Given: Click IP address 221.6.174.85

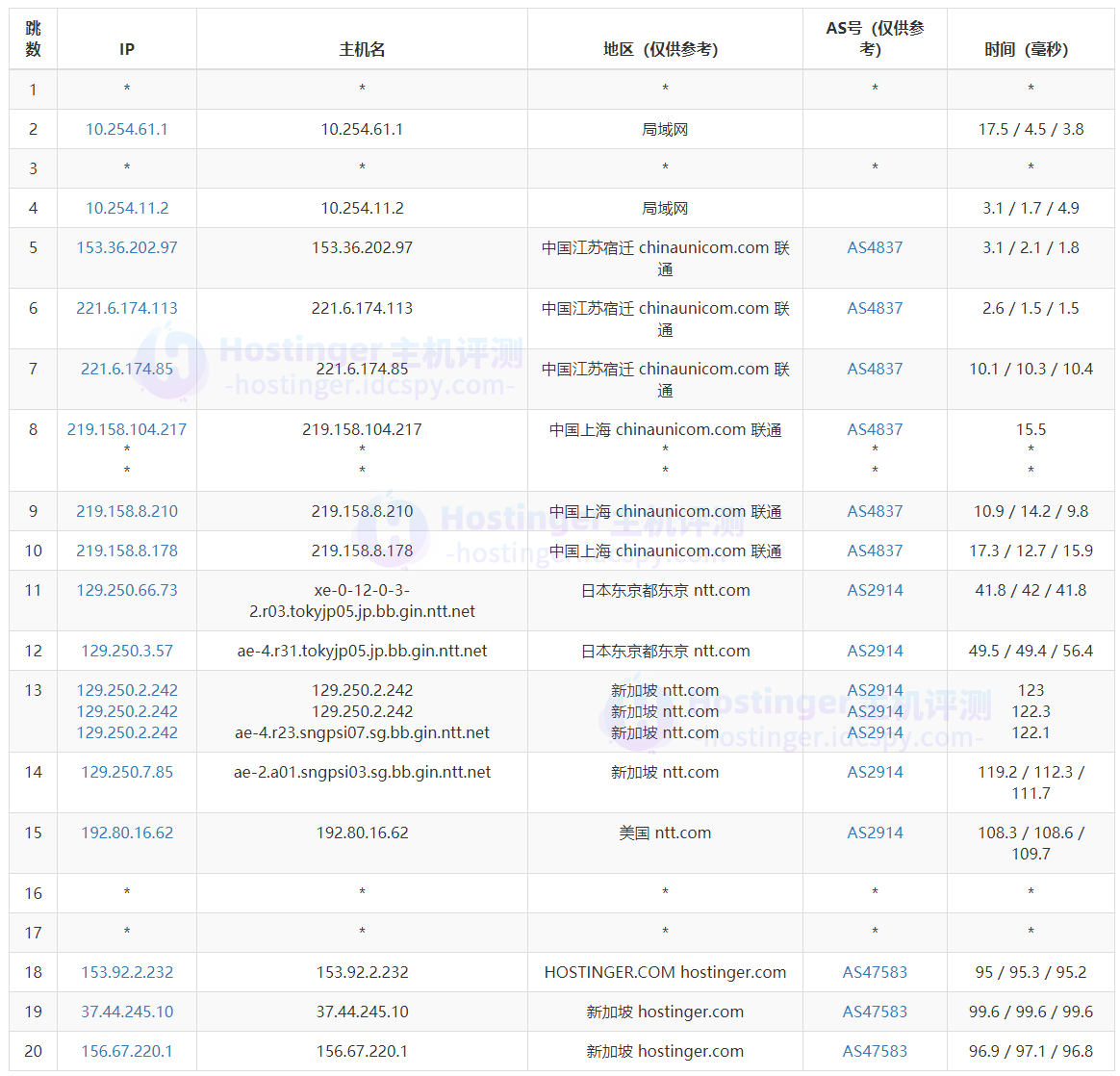Looking at the screenshot, I should pos(126,369).
